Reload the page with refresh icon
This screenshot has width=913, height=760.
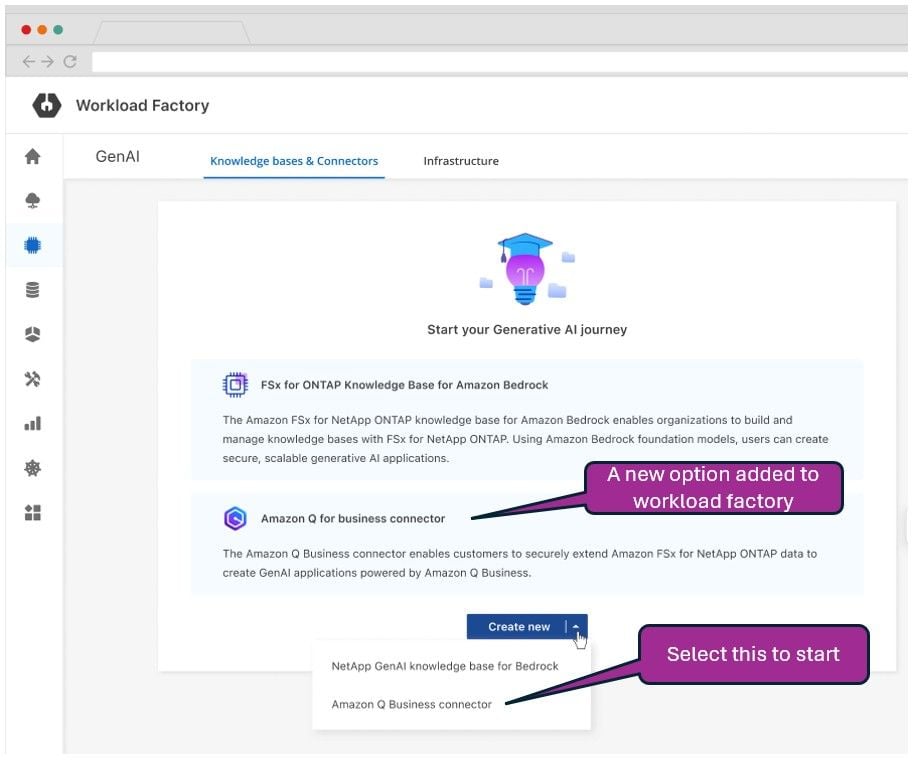70,62
